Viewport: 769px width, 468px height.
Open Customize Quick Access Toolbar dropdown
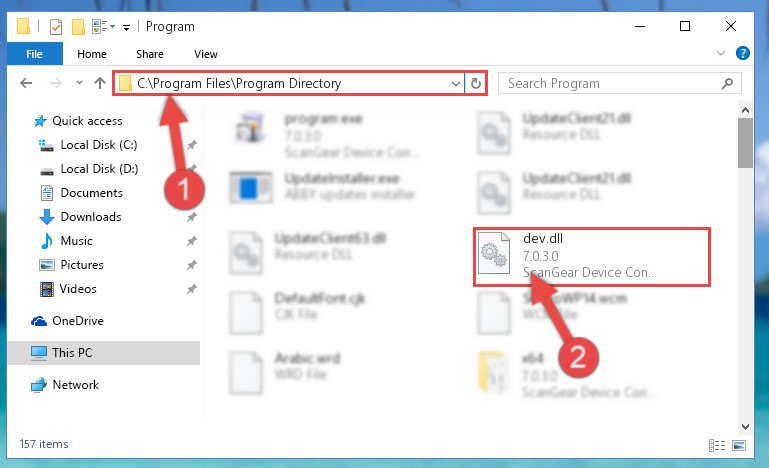point(126,27)
